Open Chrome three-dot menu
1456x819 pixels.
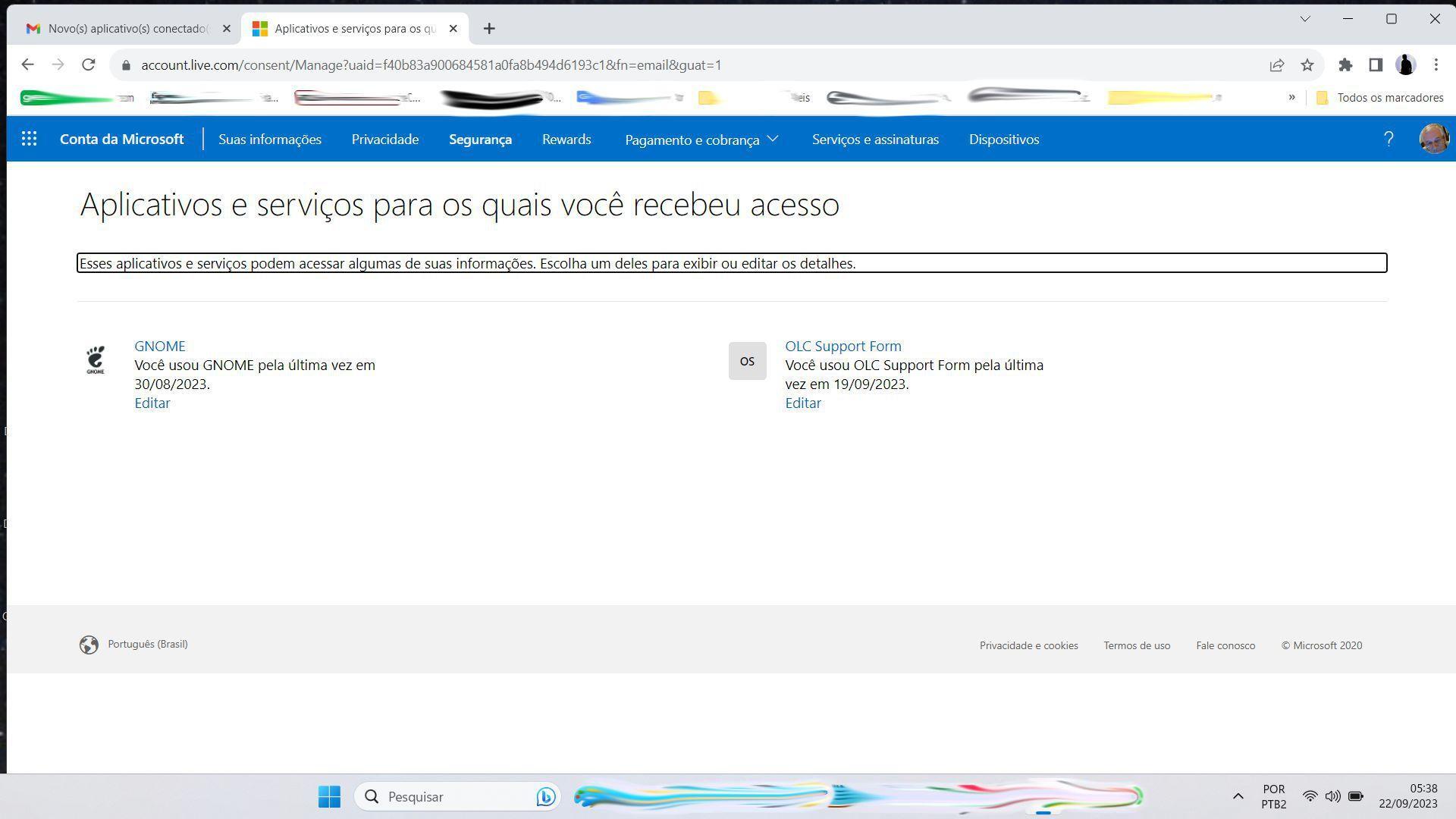tap(1436, 65)
